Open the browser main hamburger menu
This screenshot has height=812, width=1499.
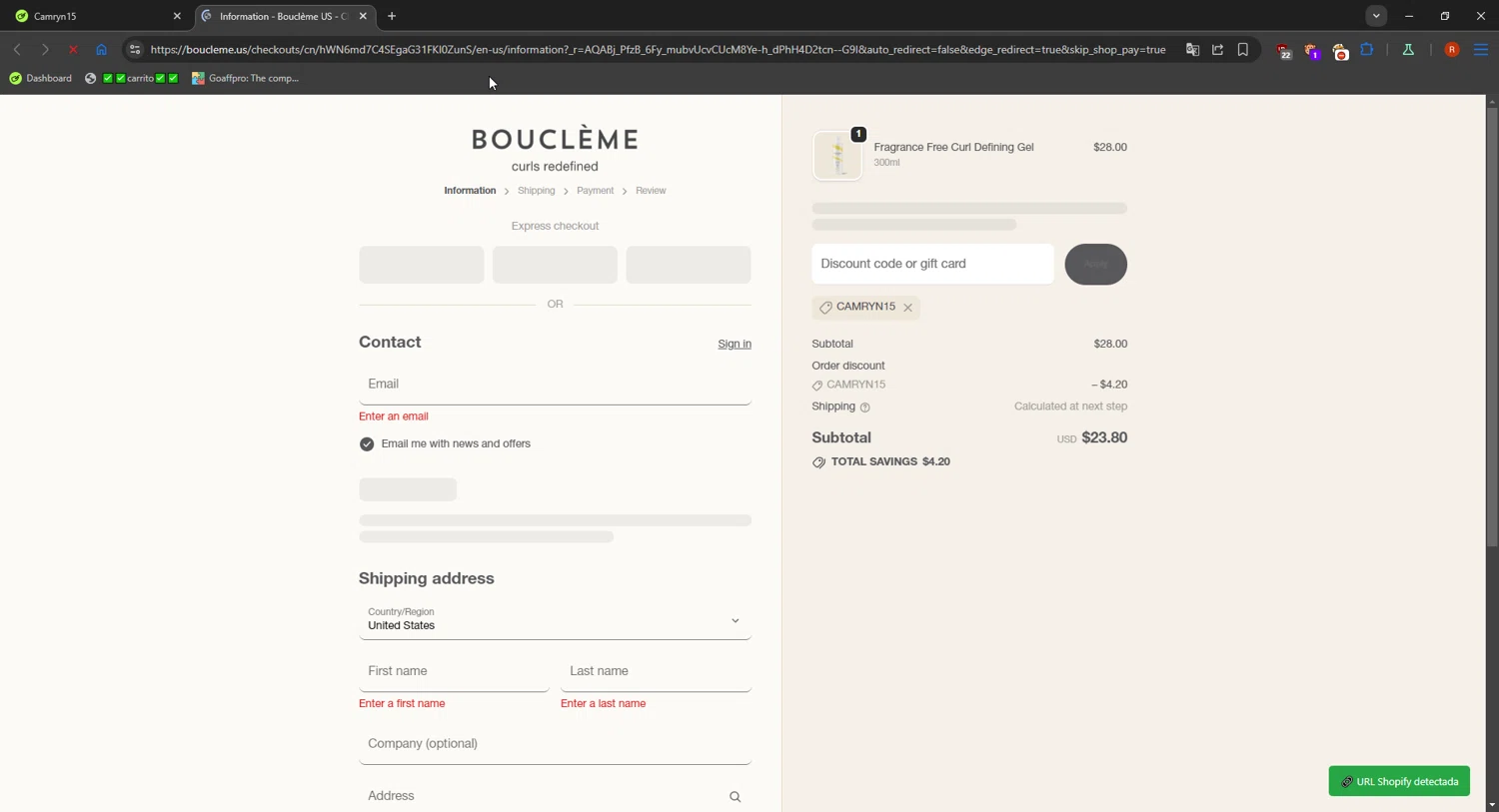[x=1481, y=49]
